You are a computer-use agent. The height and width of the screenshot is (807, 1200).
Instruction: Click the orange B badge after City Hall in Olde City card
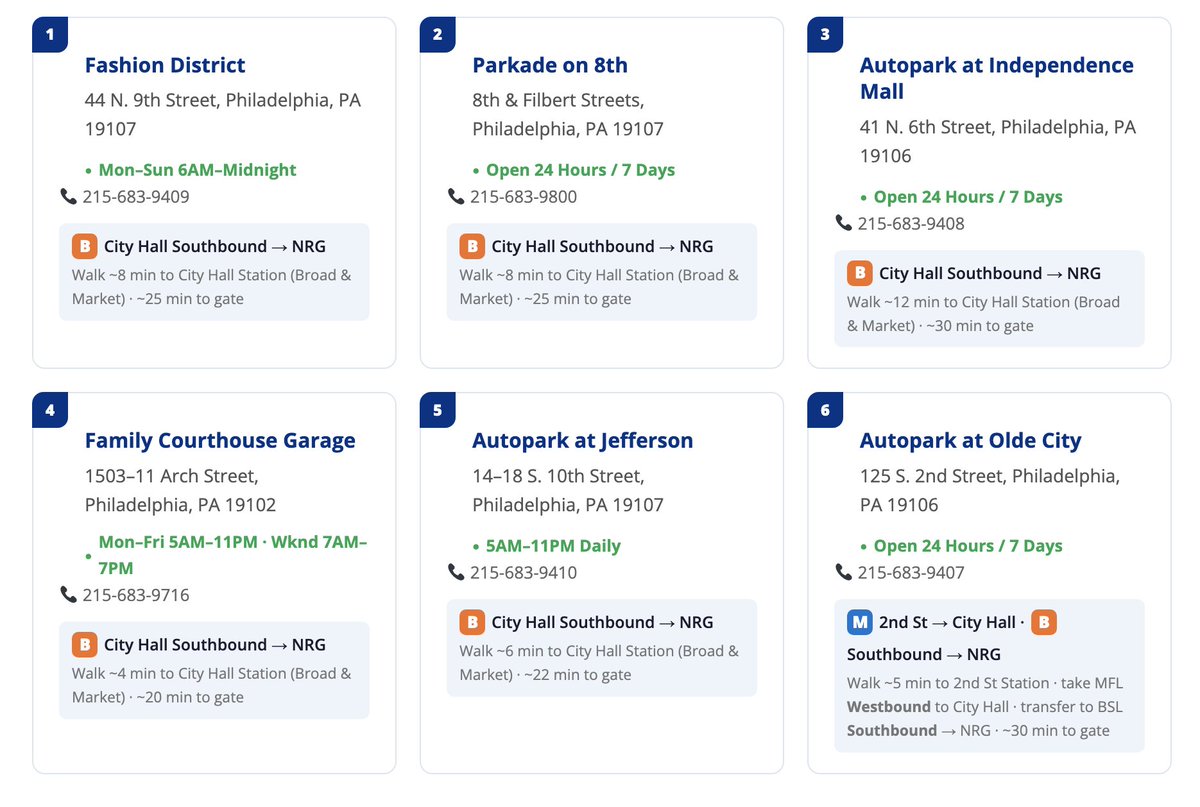[1043, 622]
